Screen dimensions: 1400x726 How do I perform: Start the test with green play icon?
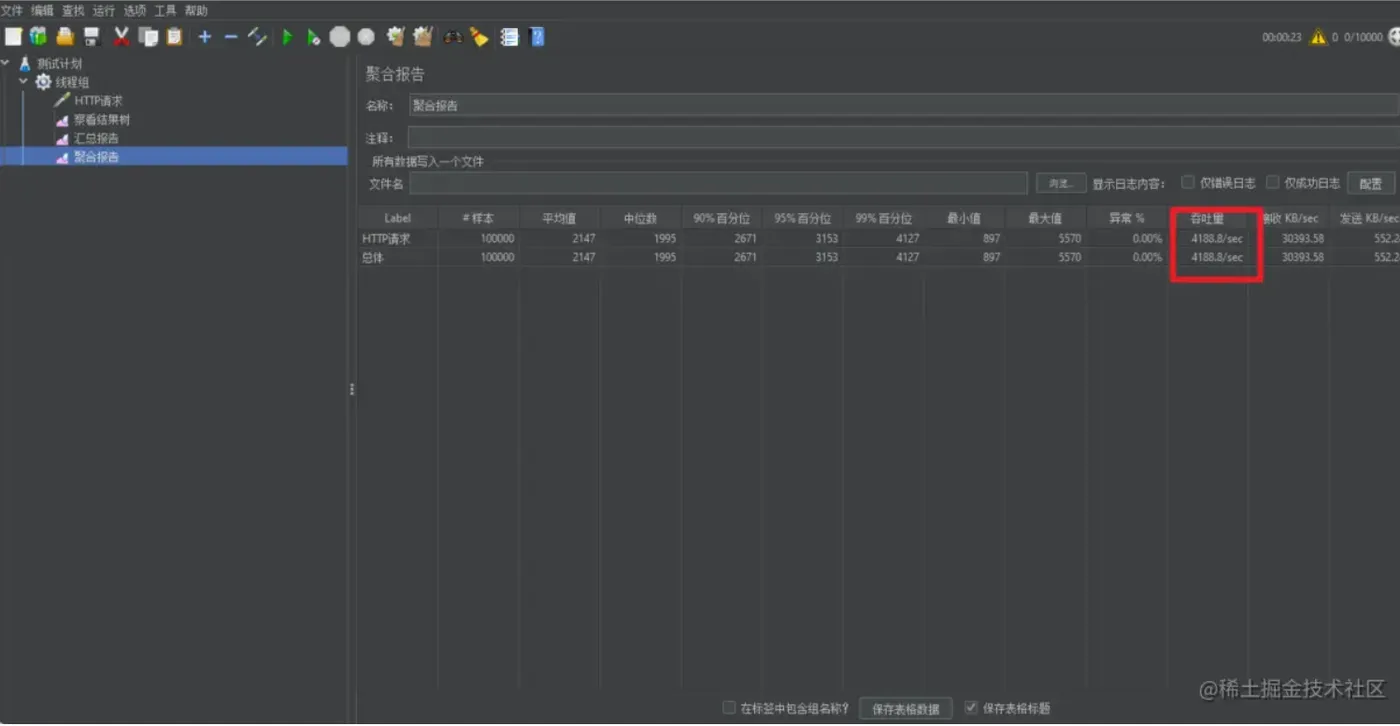tap(287, 37)
